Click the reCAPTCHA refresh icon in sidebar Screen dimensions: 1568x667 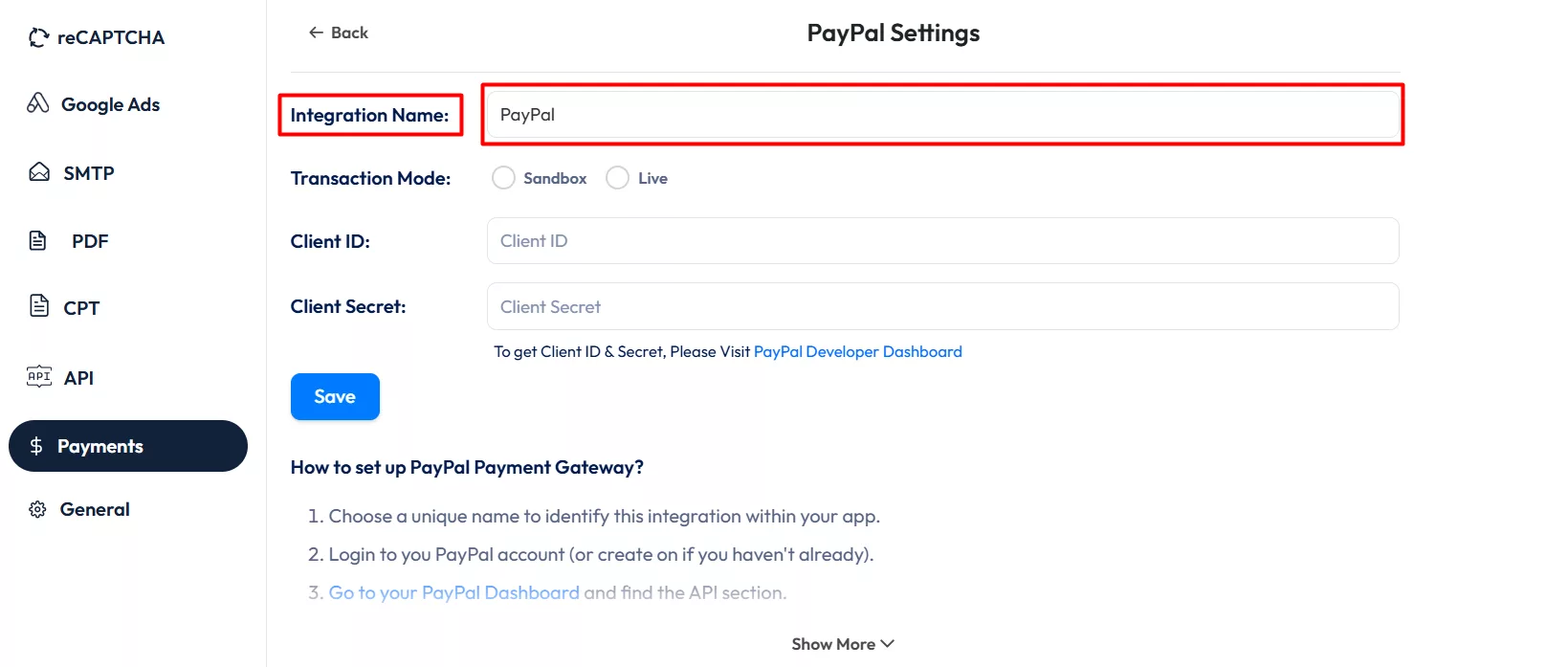tap(37, 36)
